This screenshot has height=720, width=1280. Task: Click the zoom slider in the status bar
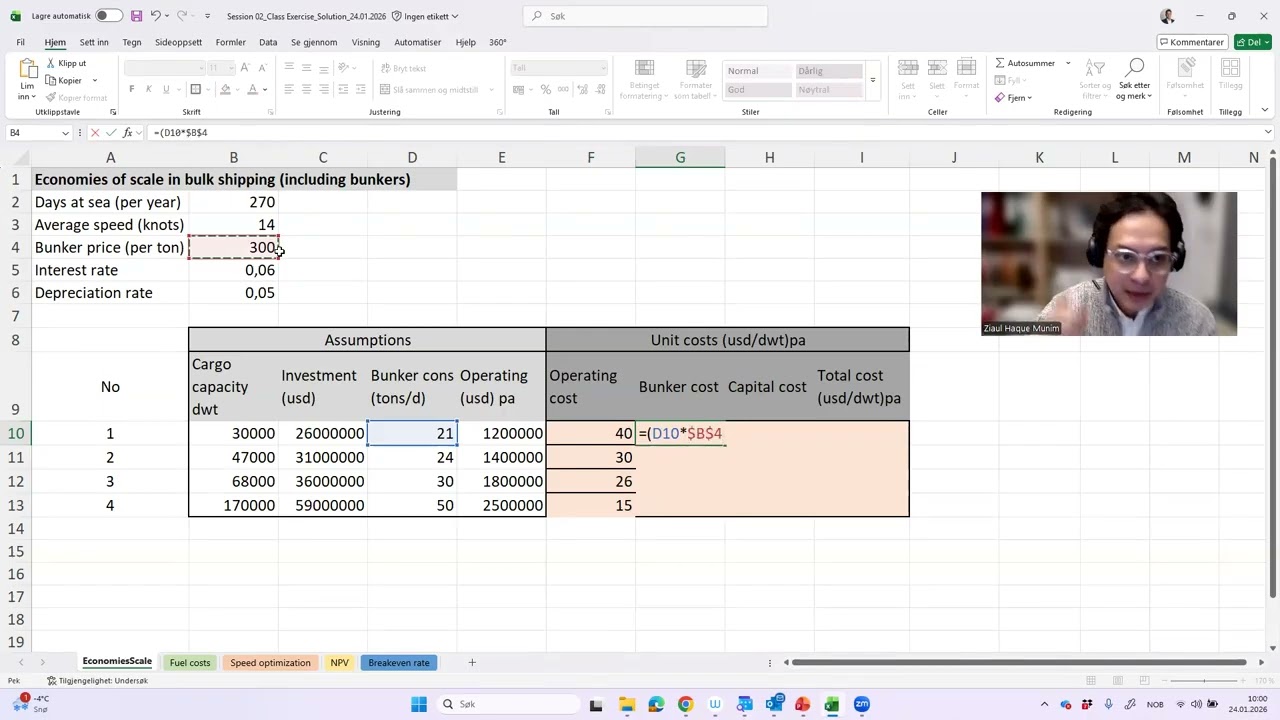pyautogui.click(x=1205, y=681)
